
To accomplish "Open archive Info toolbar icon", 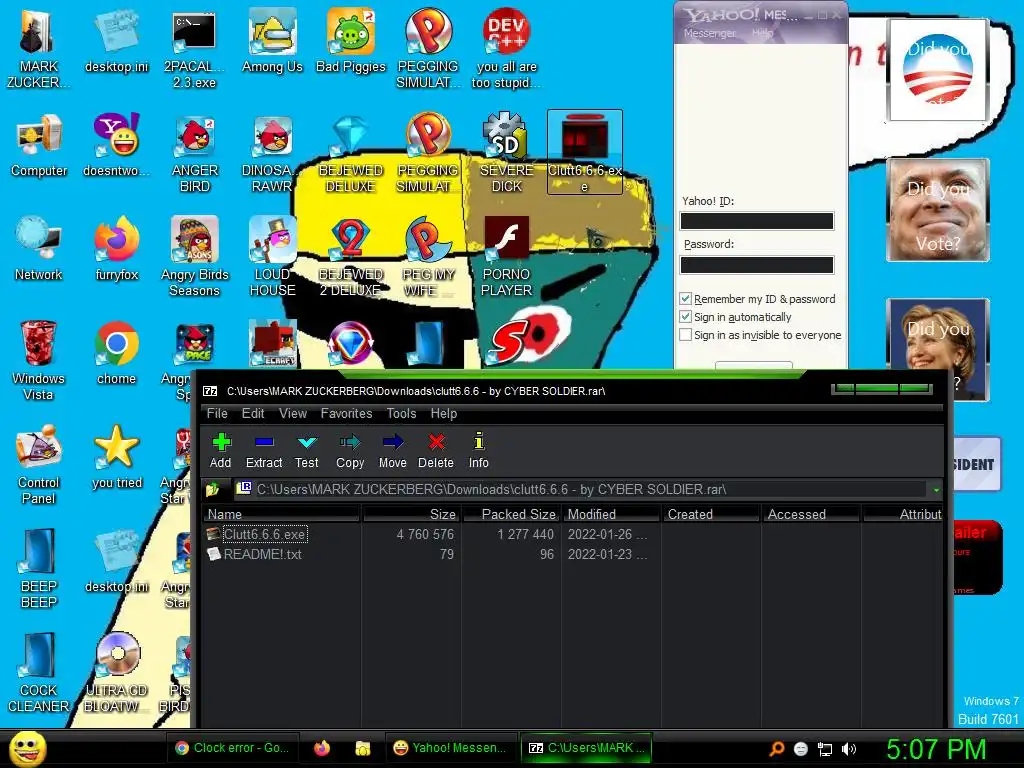I will (479, 450).
